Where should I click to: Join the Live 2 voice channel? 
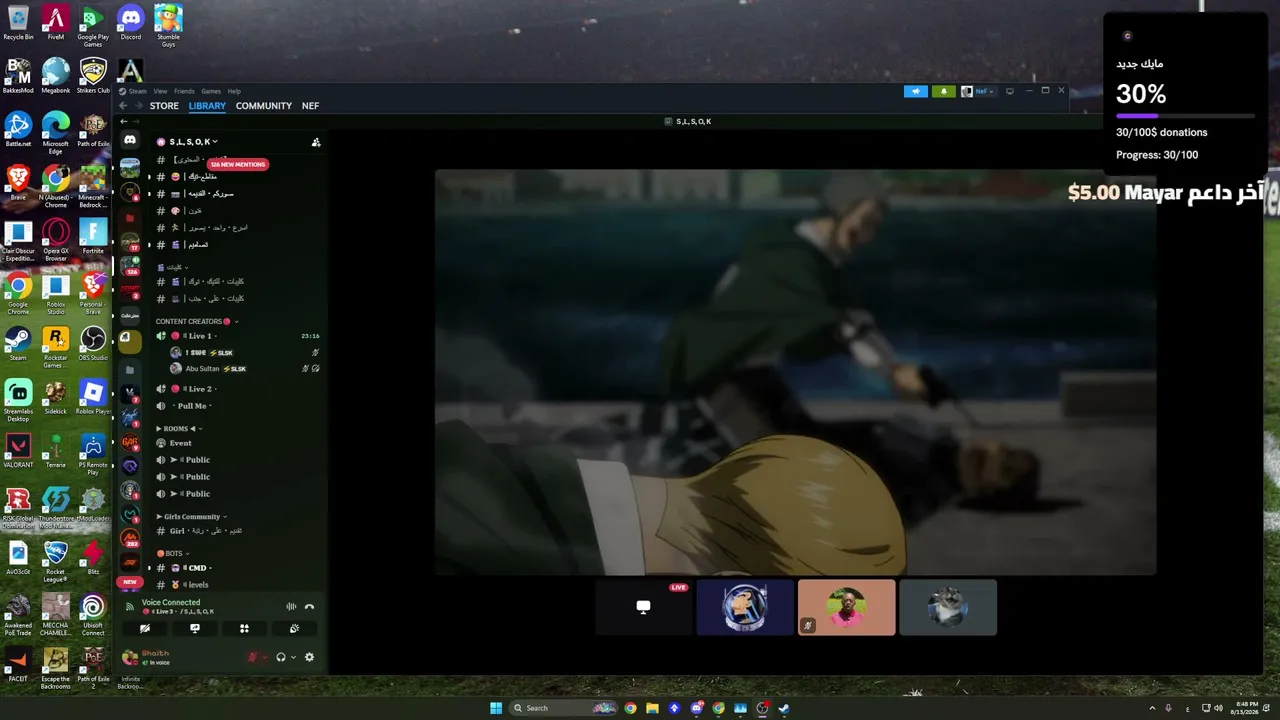236,389
